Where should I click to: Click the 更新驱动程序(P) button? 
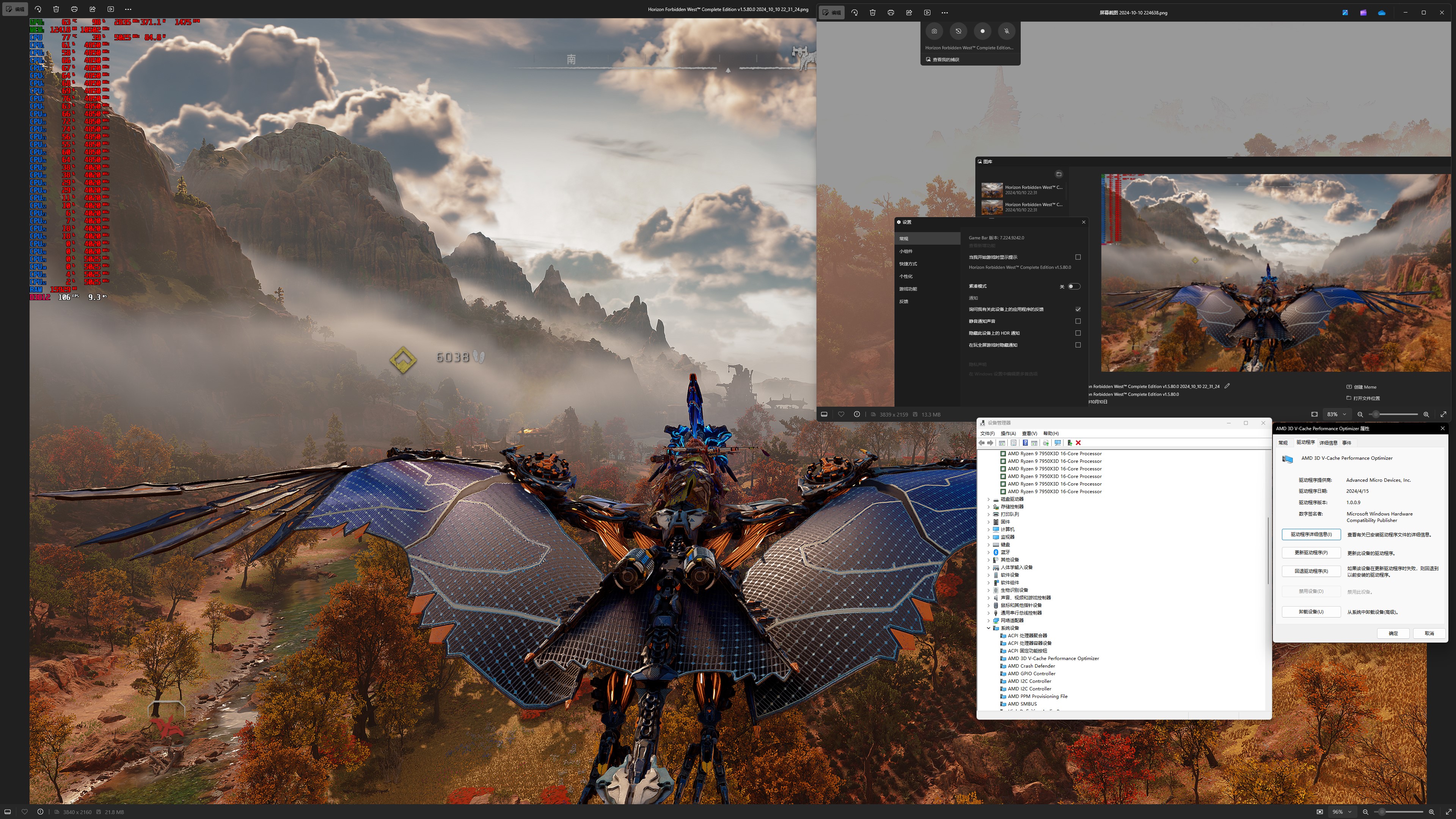click(1311, 553)
